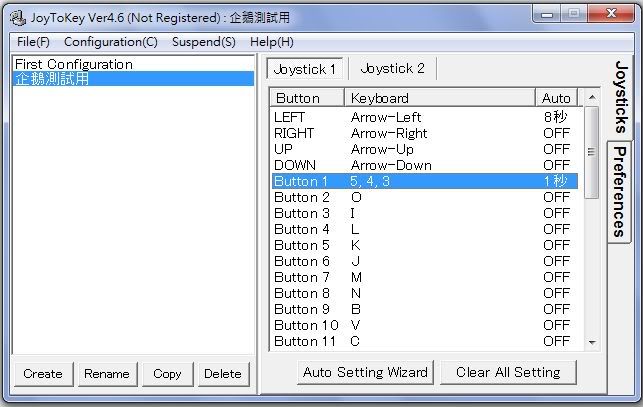This screenshot has width=643, height=407.
Task: Select the Button 9 row mapped to B
Action: (x=425, y=309)
